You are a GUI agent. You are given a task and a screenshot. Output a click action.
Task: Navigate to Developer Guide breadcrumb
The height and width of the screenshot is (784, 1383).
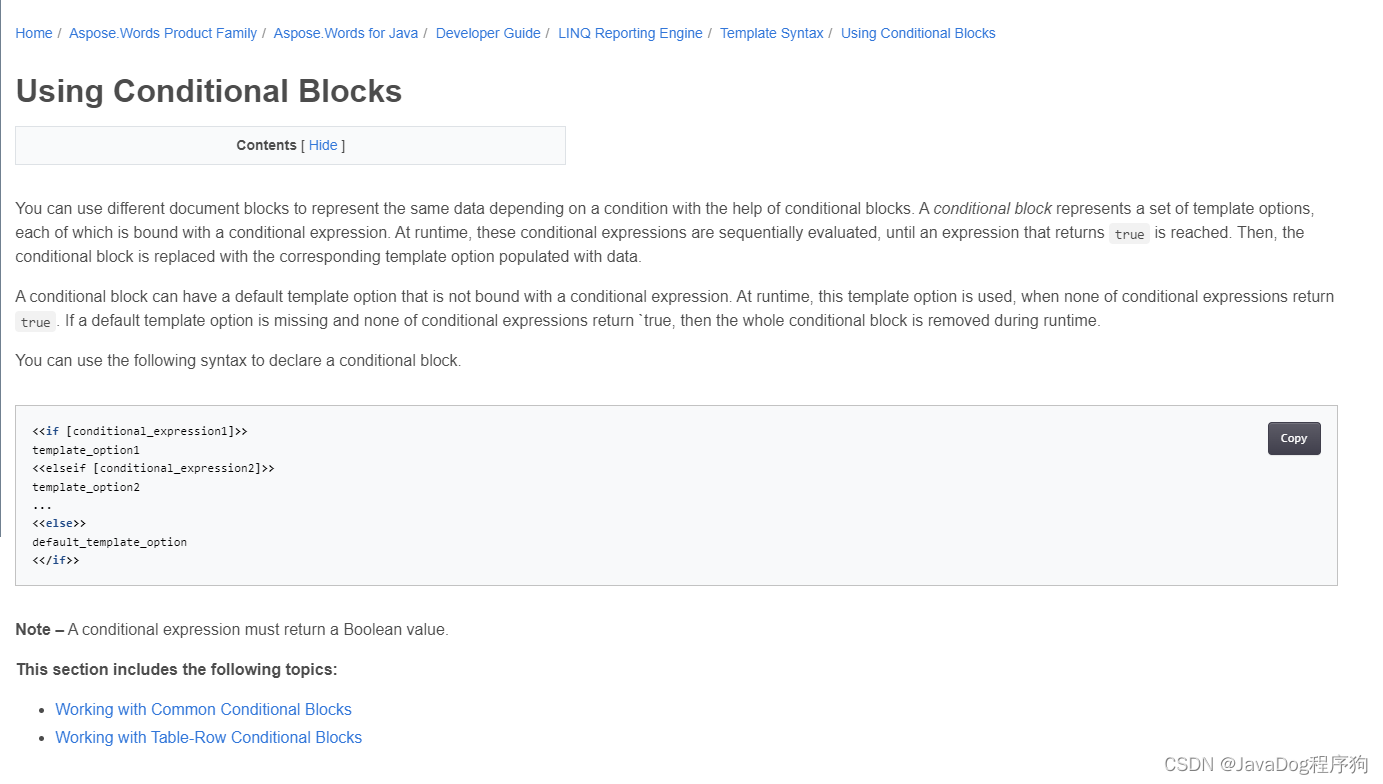488,33
